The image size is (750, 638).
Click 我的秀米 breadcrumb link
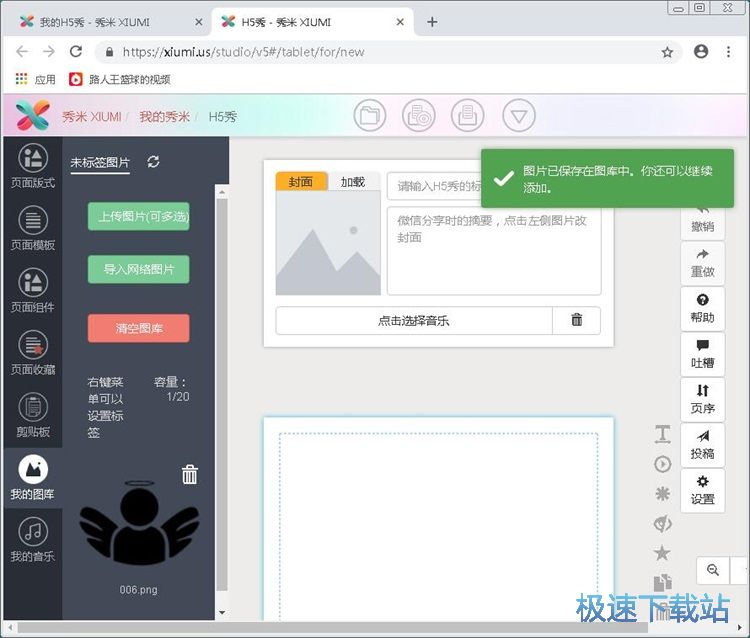coord(165,117)
